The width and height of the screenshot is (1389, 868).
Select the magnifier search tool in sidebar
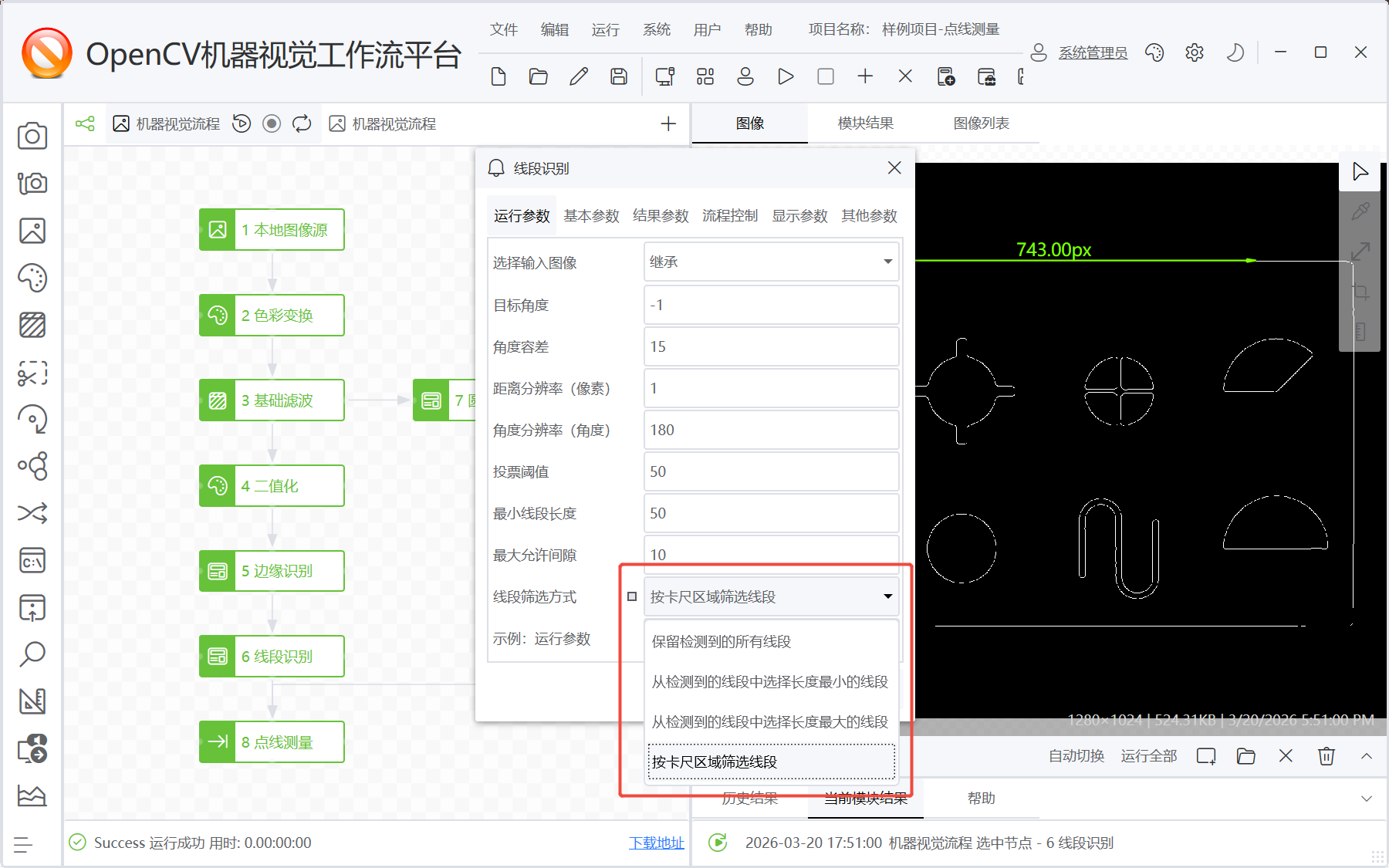point(32,654)
